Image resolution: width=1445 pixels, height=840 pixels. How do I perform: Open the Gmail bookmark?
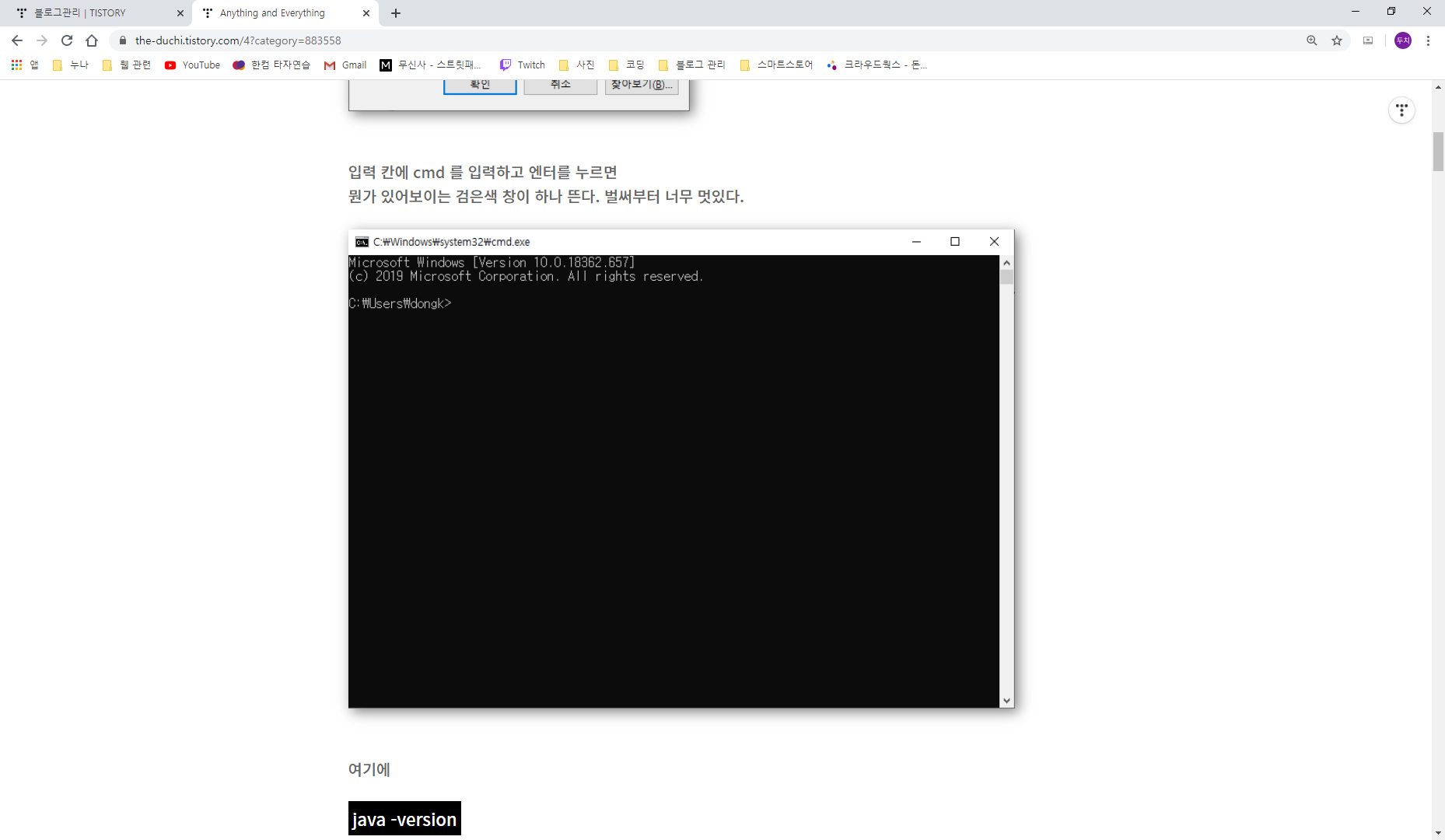pos(345,65)
